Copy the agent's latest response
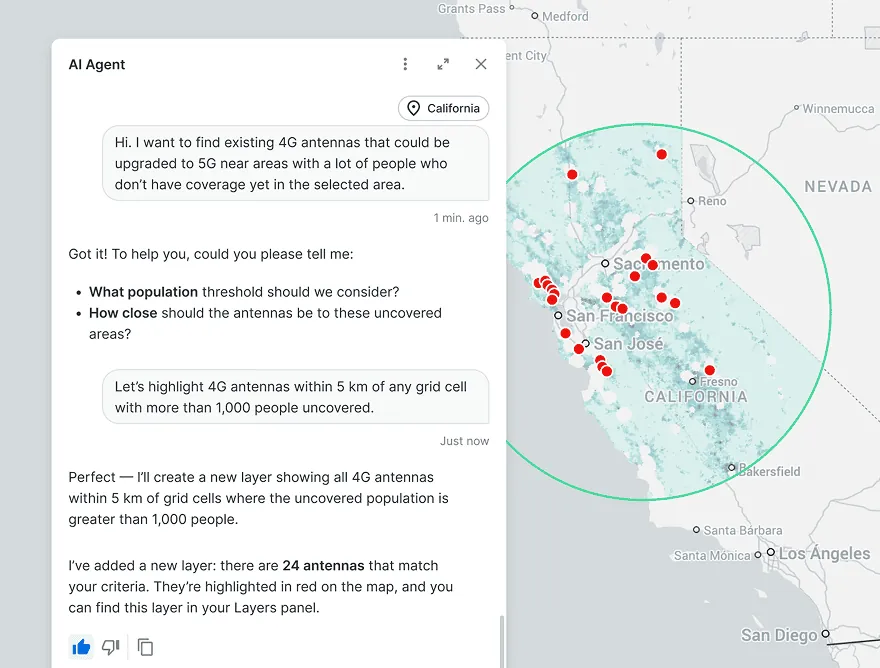This screenshot has height=668, width=880. tap(145, 647)
